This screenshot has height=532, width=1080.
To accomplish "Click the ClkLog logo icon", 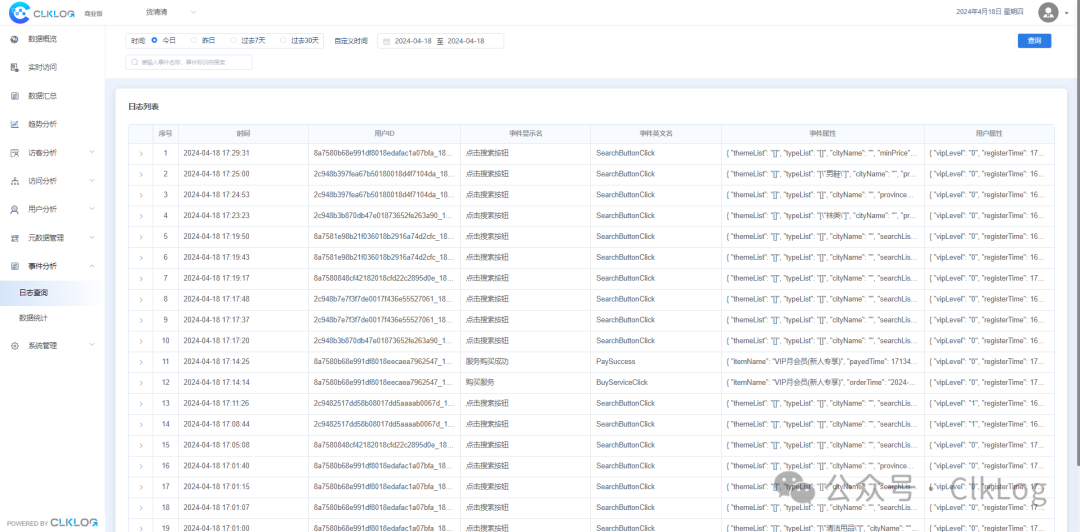I will (x=19, y=12).
